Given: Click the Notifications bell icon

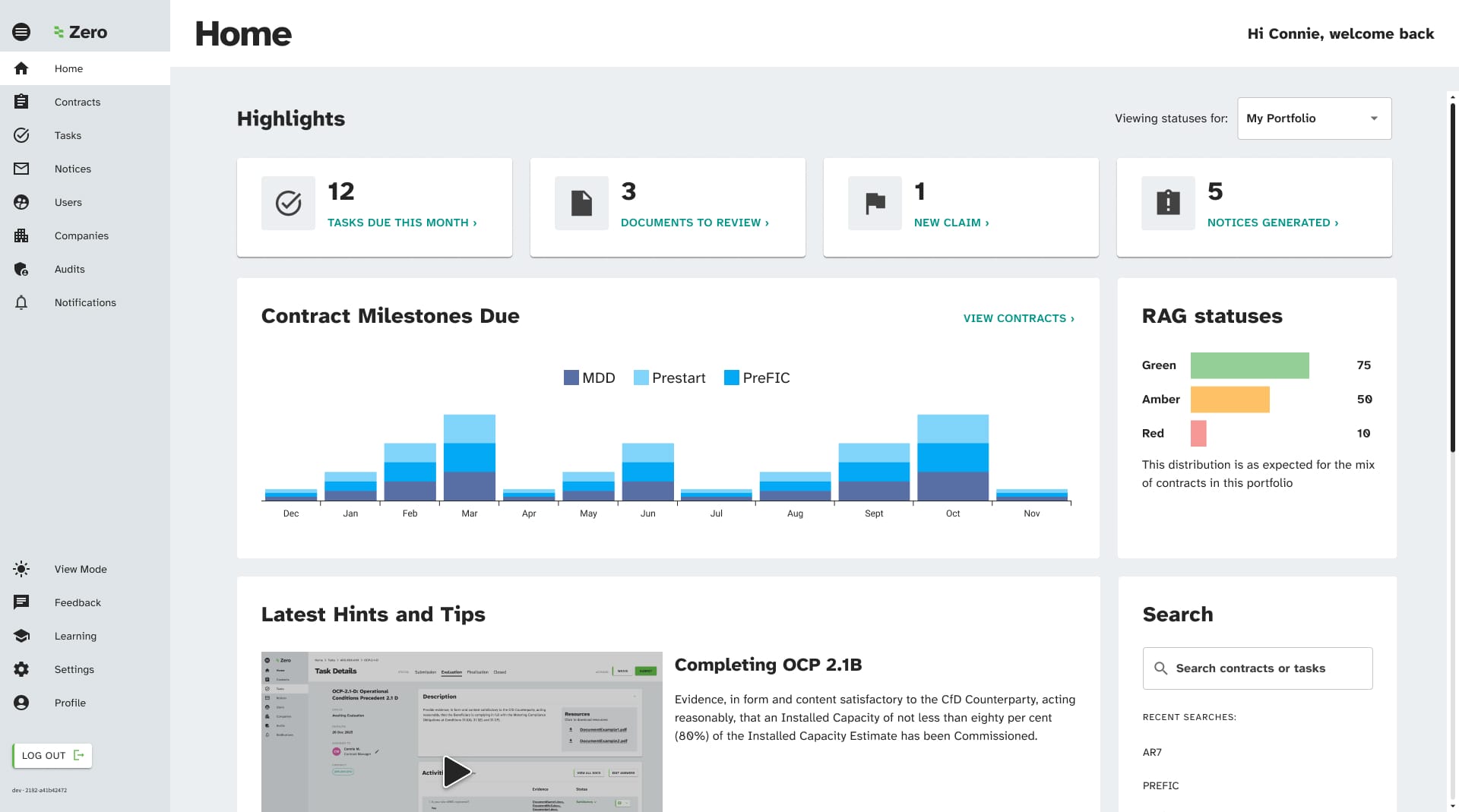Looking at the screenshot, I should (x=21, y=302).
